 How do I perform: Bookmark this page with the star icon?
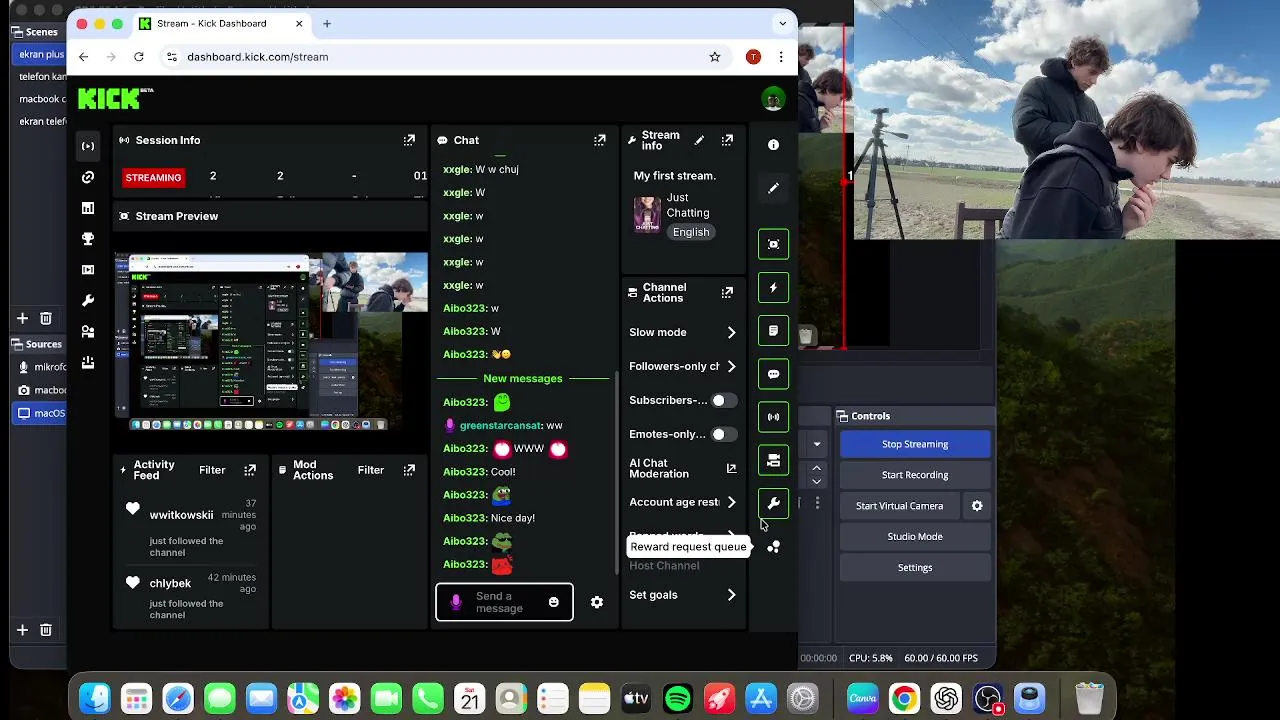715,57
